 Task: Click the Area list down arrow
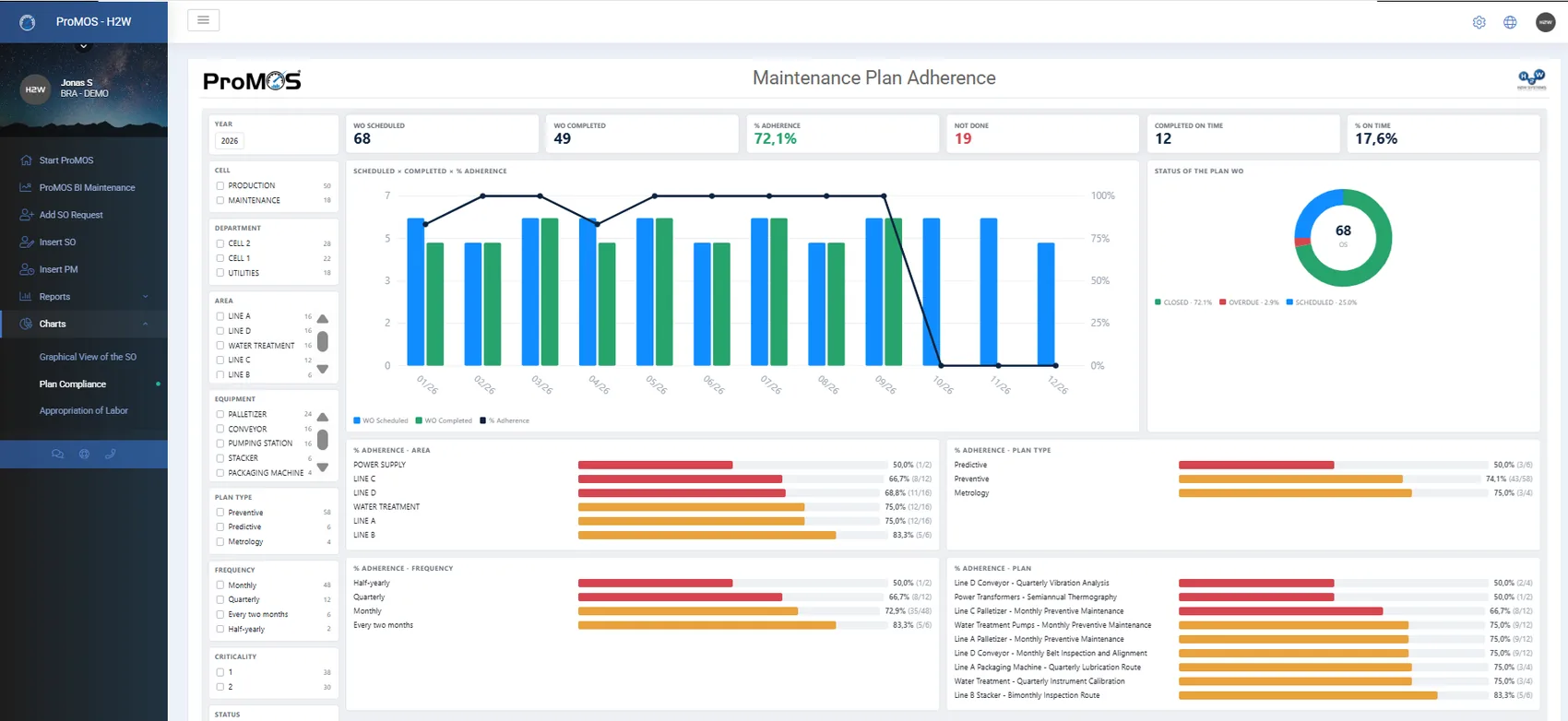(323, 369)
